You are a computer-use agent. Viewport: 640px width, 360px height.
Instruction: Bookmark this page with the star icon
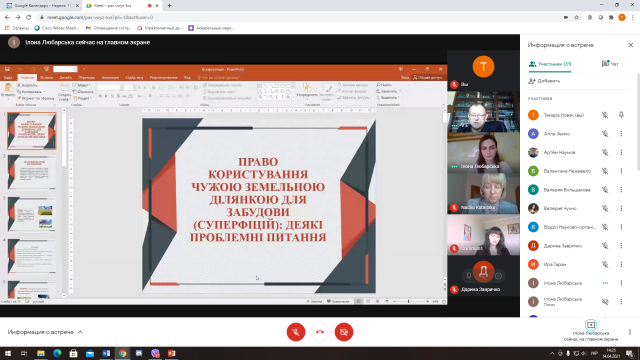click(x=576, y=17)
